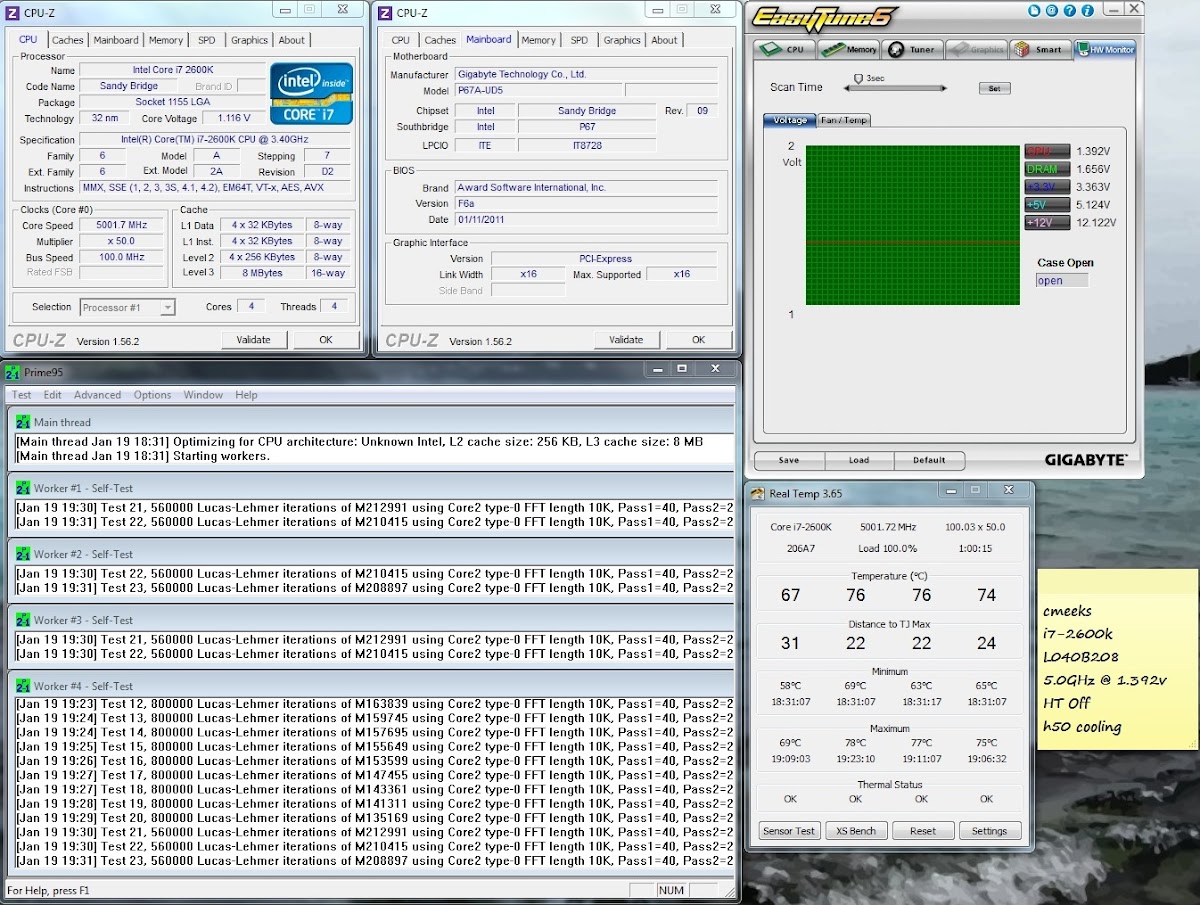The image size is (1200, 905).
Task: Click the motherboard Model value P67A-UD5
Action: click(536, 91)
